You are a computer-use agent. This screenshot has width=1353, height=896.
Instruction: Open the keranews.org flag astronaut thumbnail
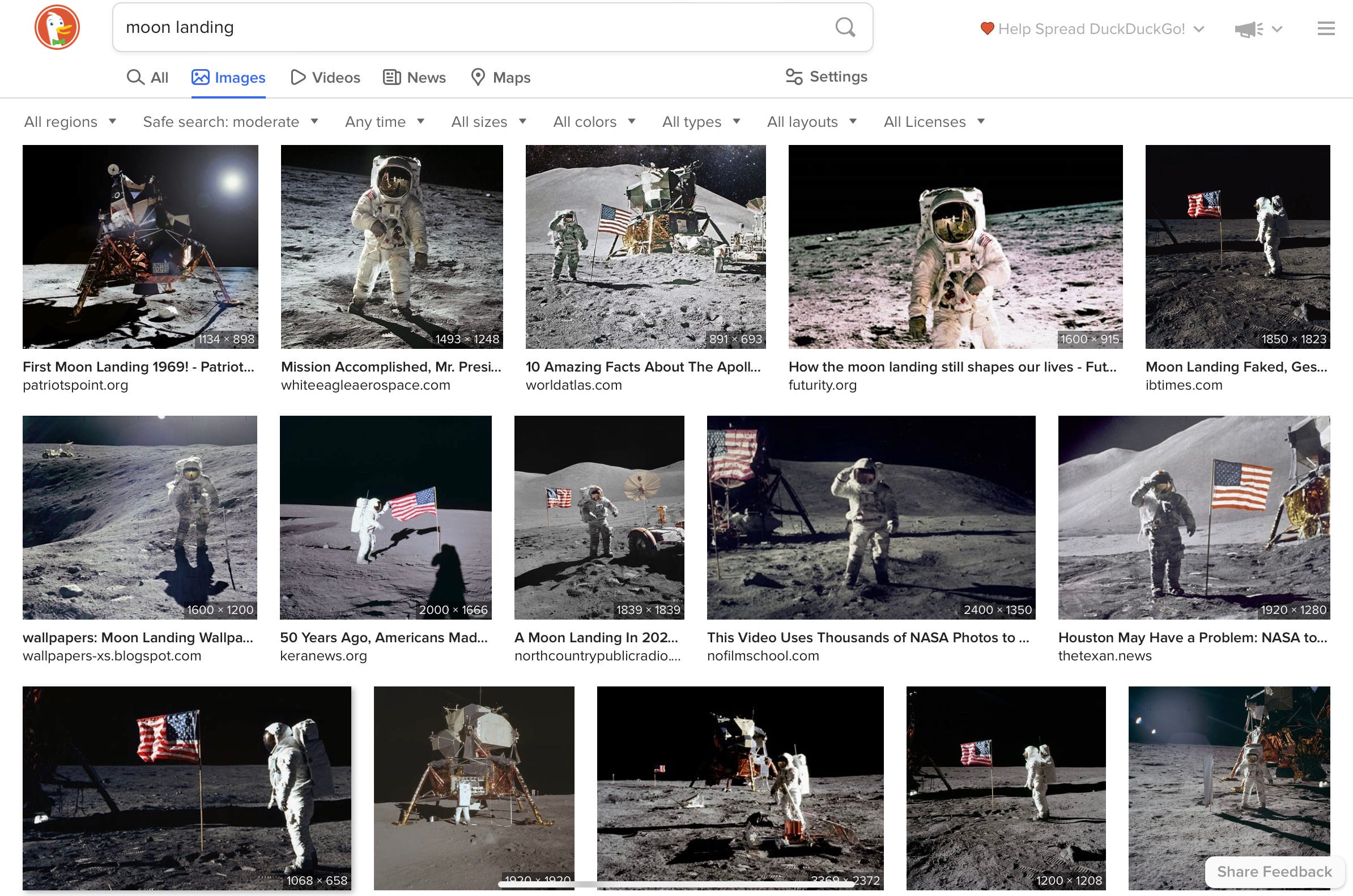(385, 517)
